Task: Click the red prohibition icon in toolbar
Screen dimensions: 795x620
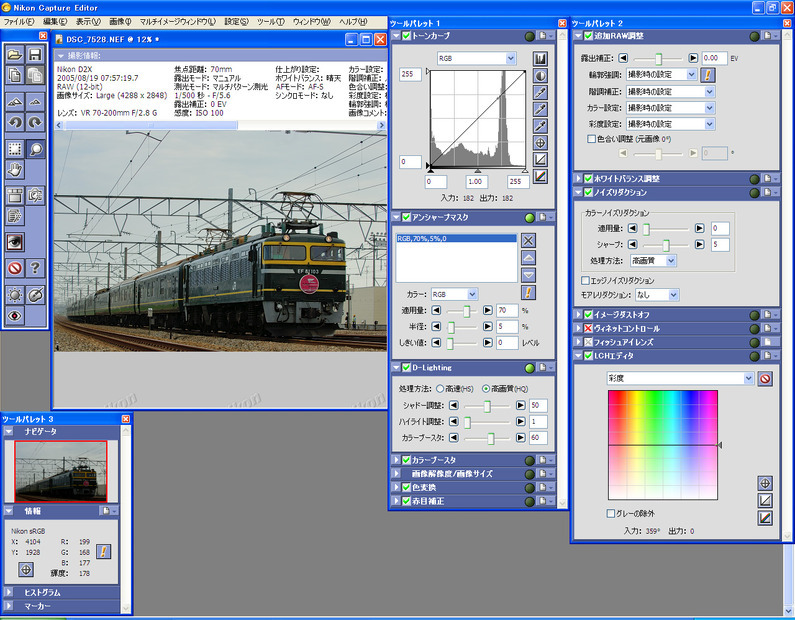Action: point(15,268)
